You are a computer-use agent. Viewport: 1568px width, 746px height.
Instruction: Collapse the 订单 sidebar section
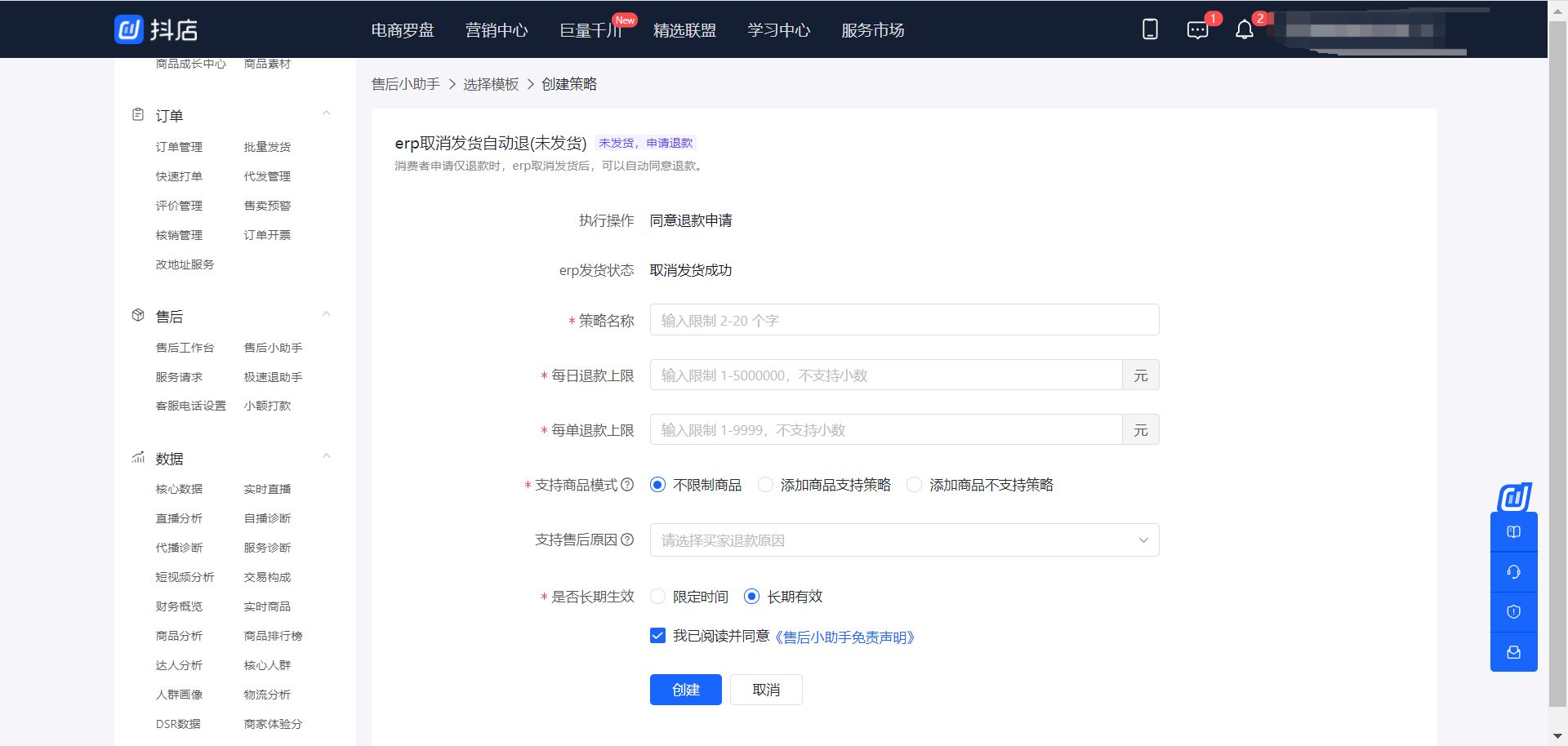(326, 113)
